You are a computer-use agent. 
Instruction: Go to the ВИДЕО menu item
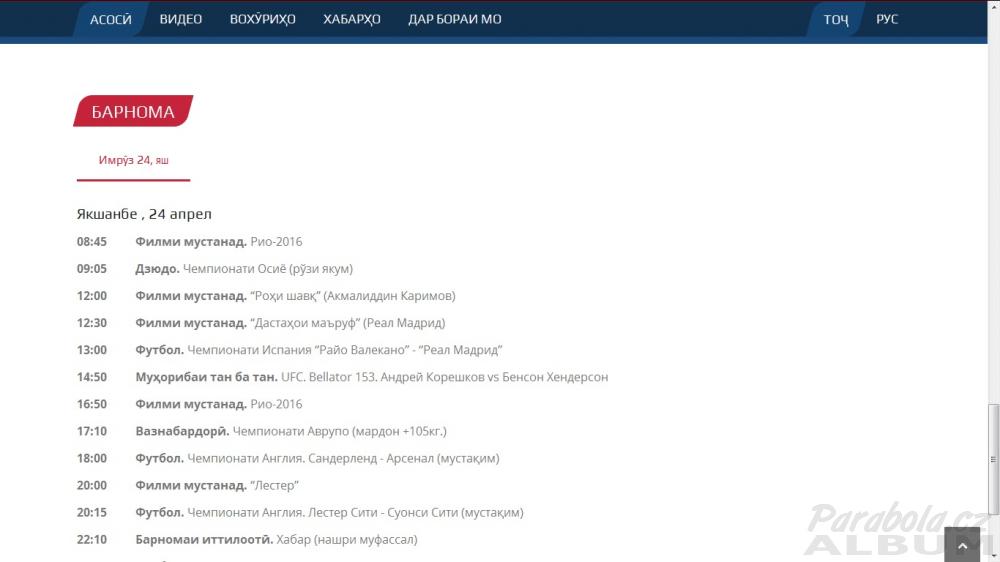180,19
